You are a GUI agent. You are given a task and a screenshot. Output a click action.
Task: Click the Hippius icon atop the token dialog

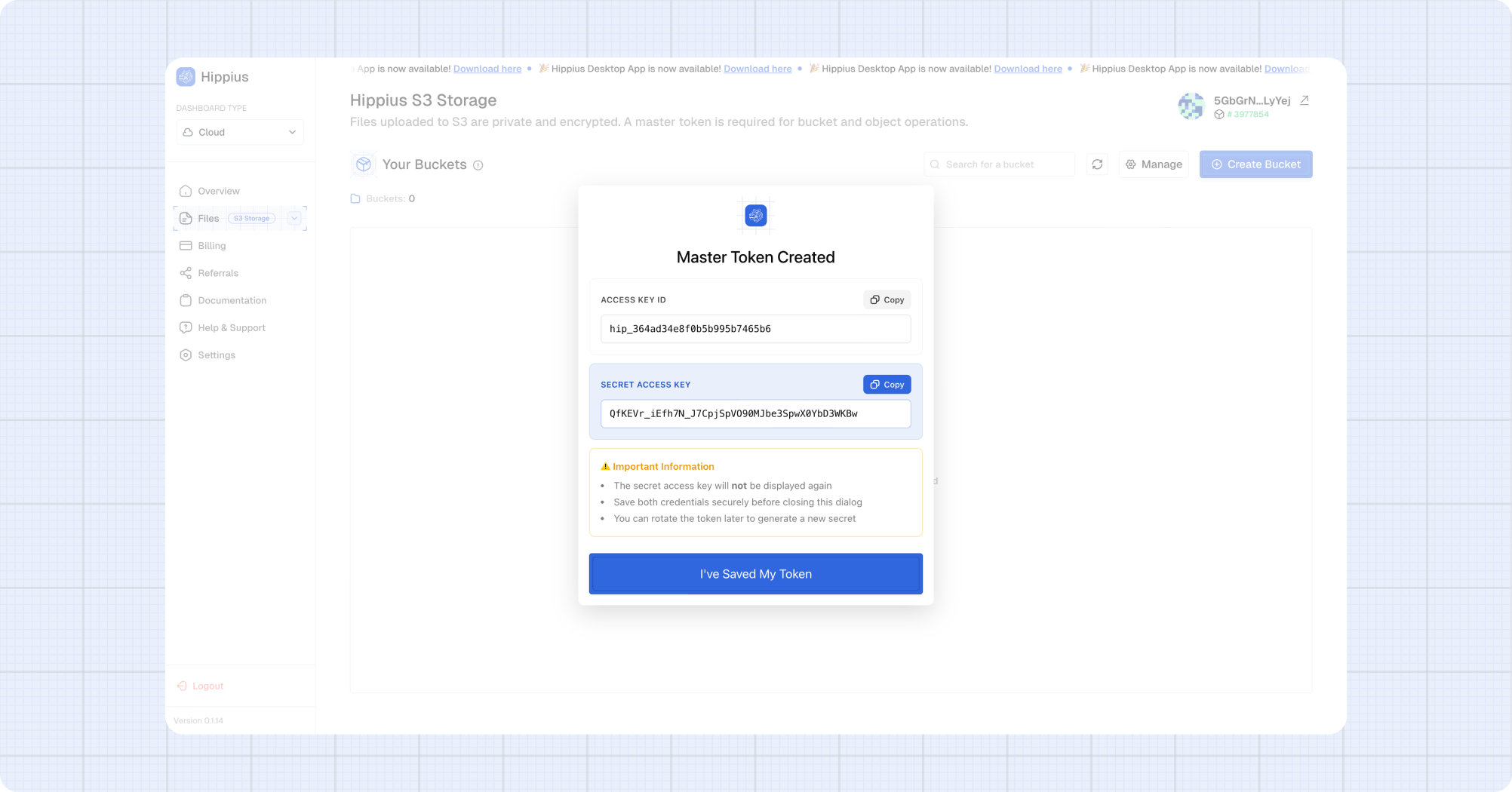tap(755, 216)
